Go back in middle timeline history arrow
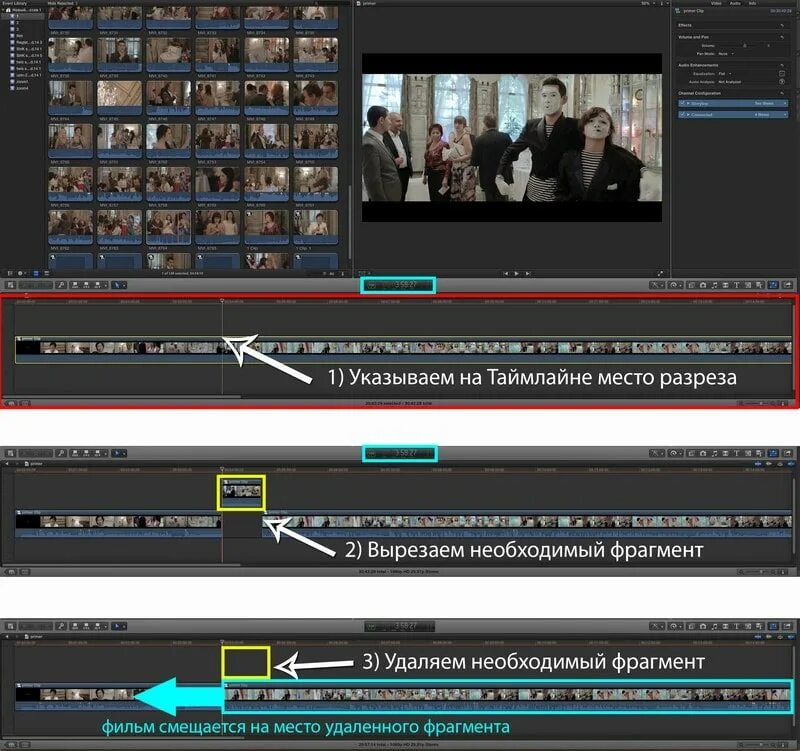The image size is (800, 751). pos(7,464)
